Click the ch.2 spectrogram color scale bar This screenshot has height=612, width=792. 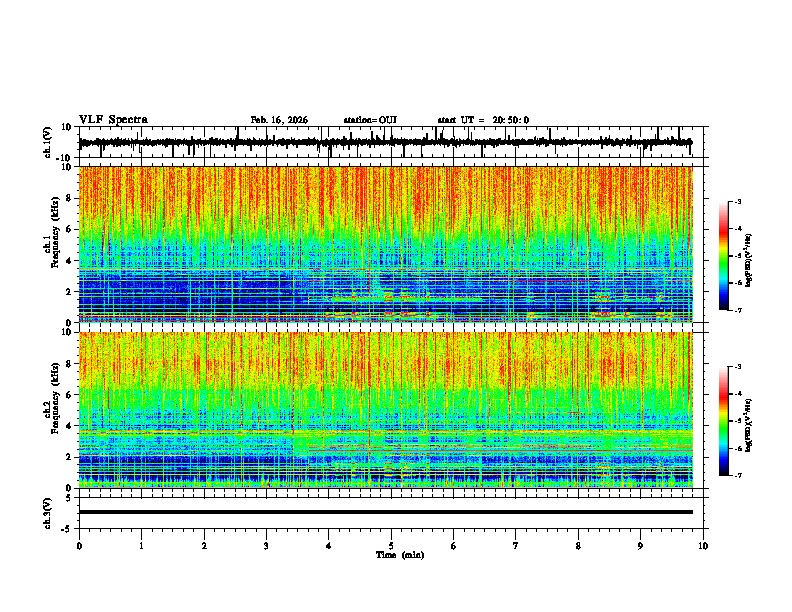(x=724, y=421)
